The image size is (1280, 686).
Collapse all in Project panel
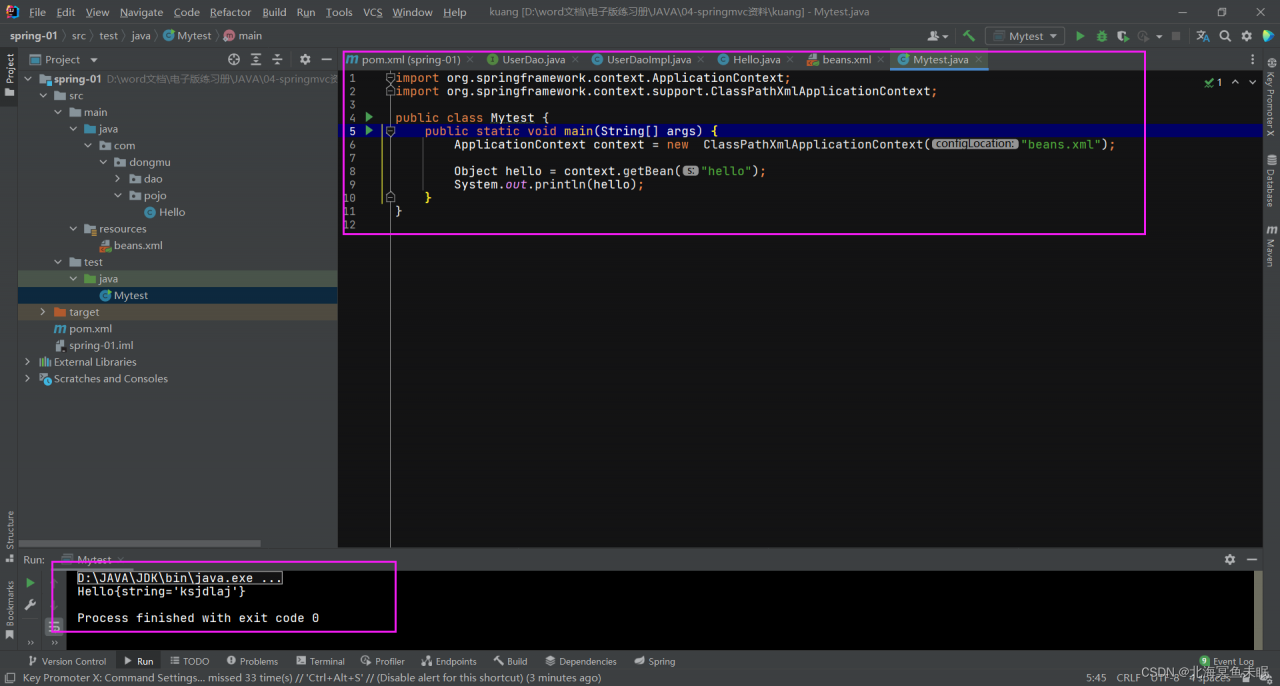pos(277,60)
